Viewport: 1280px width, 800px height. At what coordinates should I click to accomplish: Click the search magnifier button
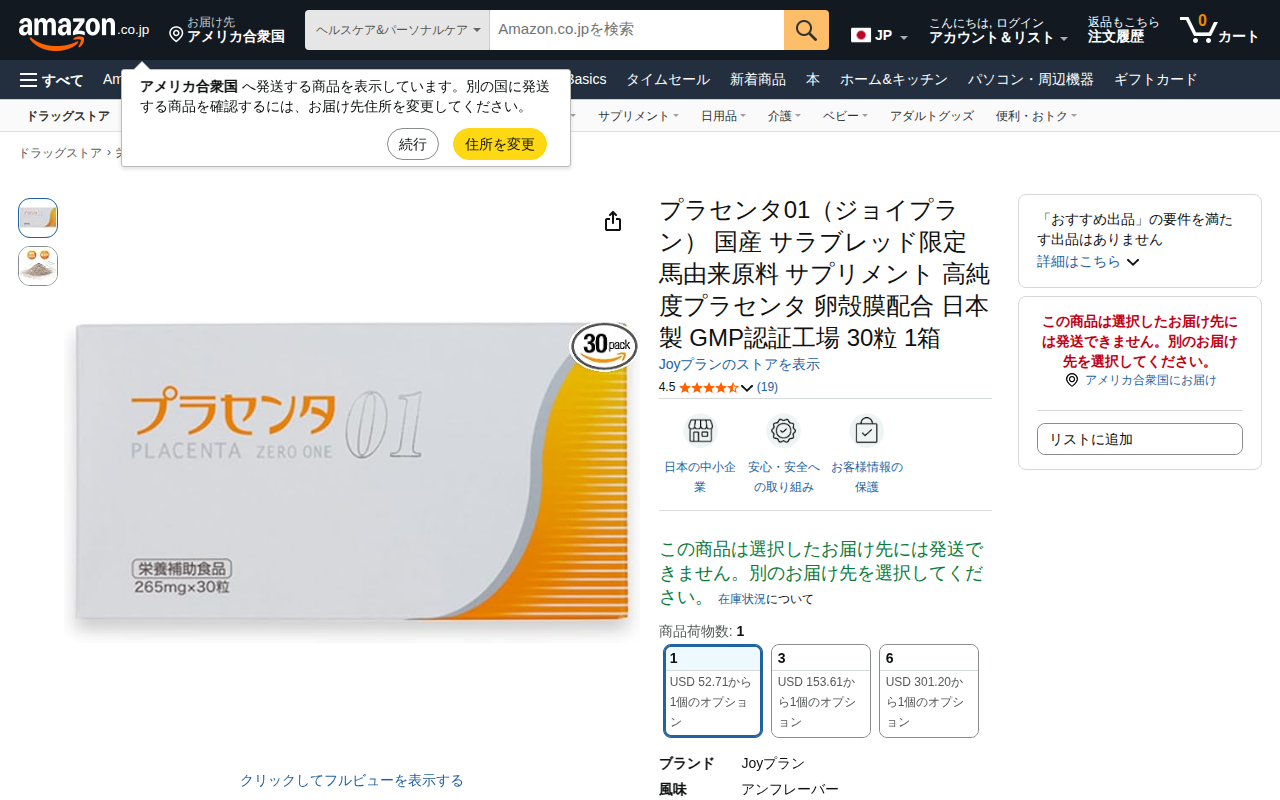(806, 30)
